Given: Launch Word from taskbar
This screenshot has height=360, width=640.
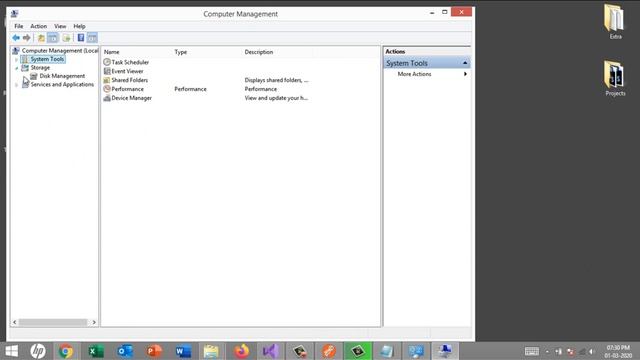Looking at the screenshot, I should tap(183, 351).
